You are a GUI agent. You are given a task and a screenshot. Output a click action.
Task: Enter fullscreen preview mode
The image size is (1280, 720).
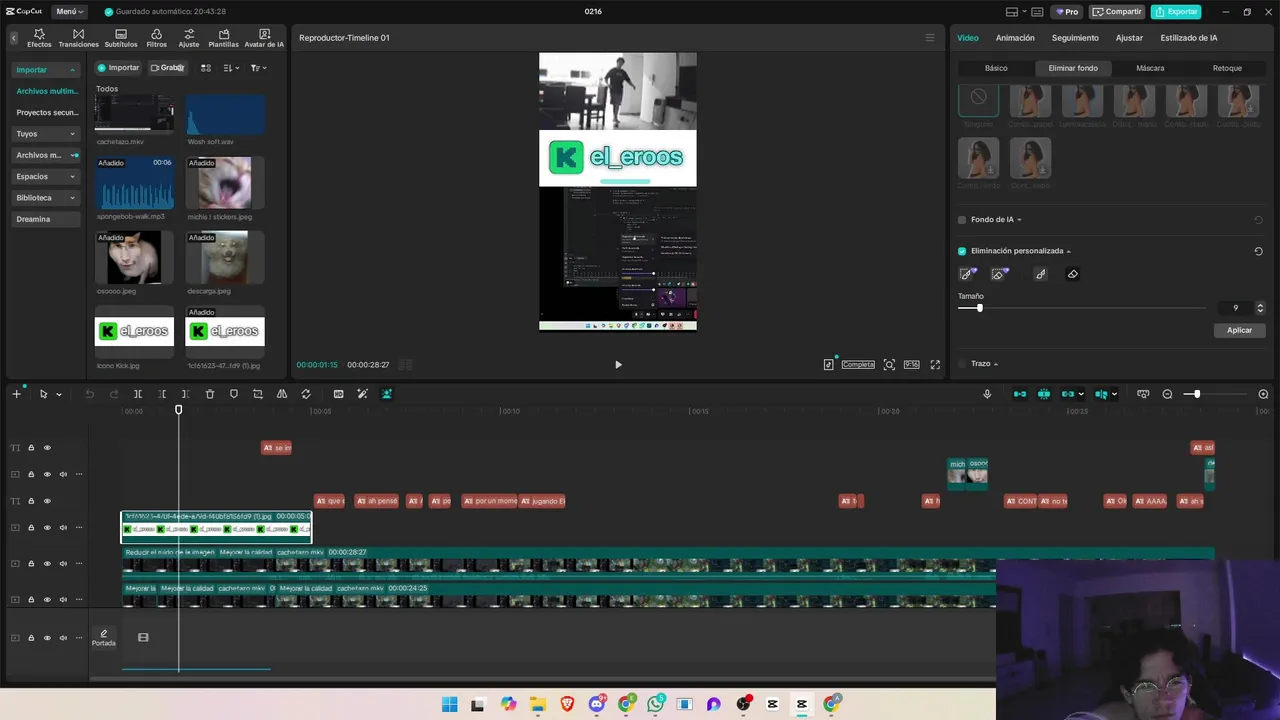click(935, 365)
